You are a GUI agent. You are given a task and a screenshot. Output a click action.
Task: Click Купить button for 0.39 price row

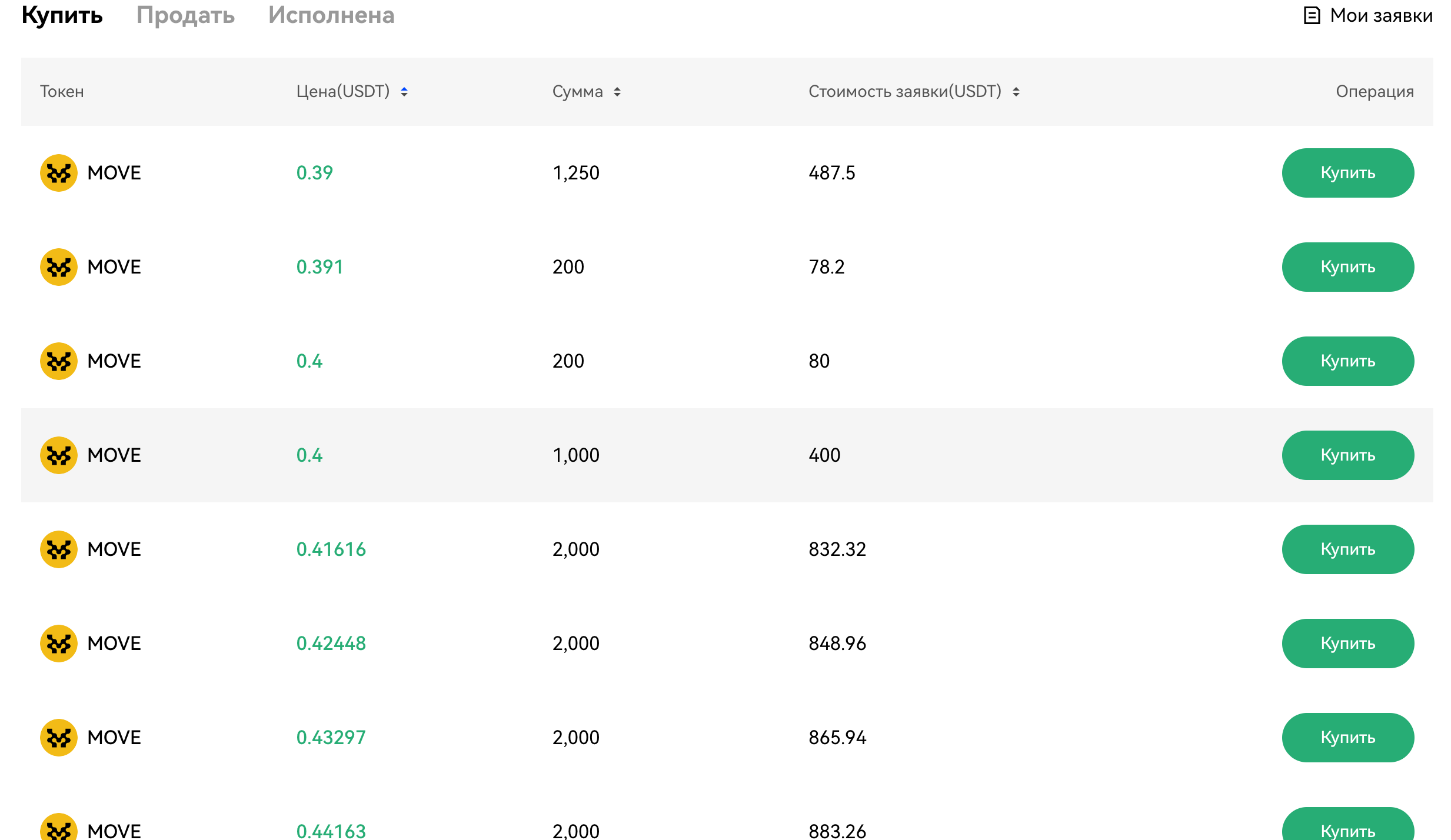click(1348, 173)
